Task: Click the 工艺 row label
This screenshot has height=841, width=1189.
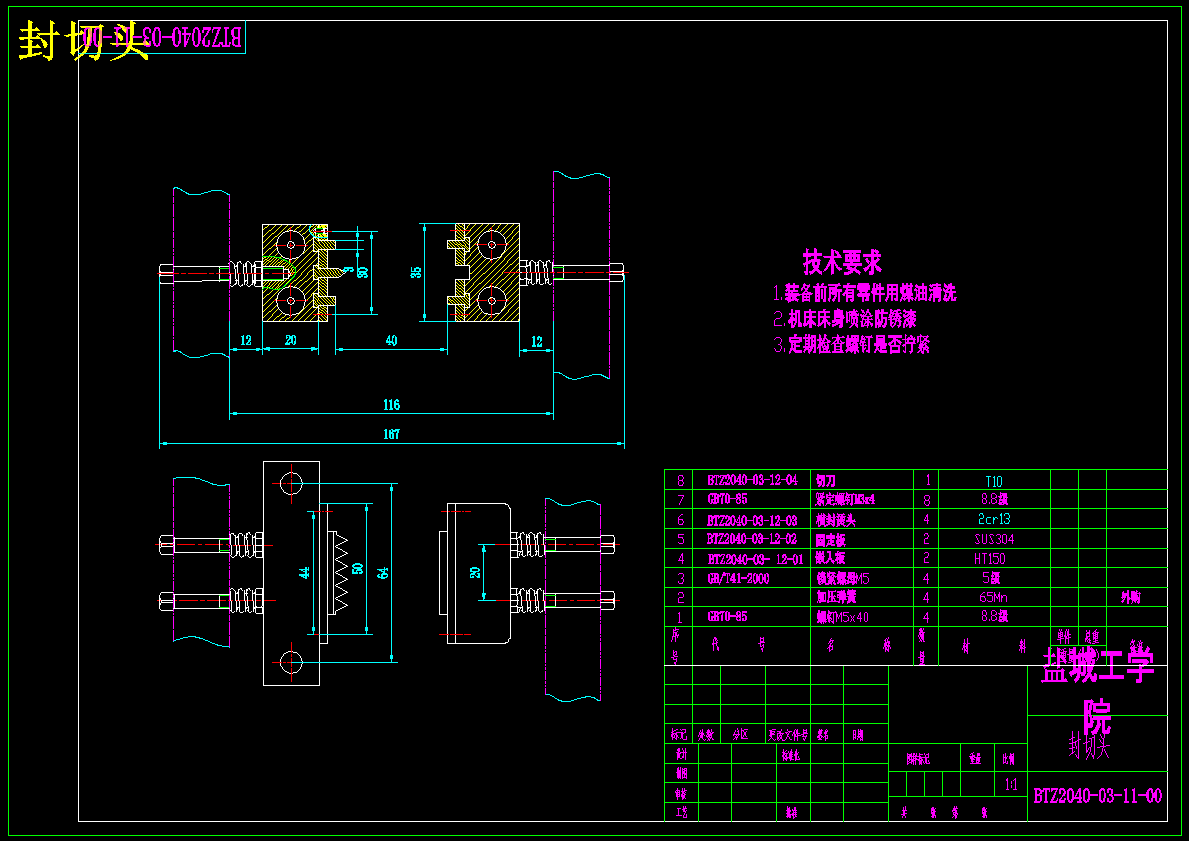Action: click(x=681, y=812)
